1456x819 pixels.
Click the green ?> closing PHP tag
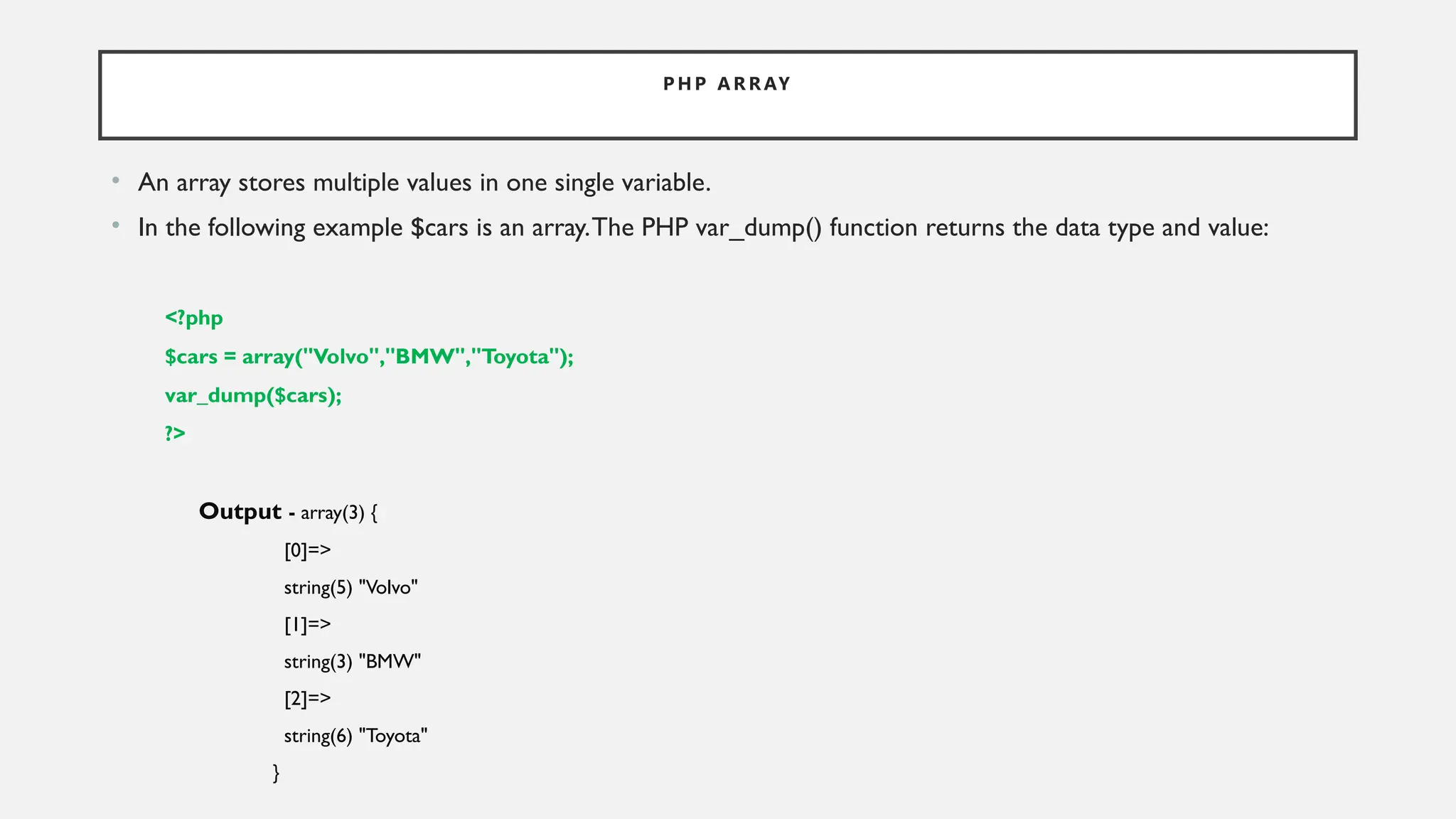pyautogui.click(x=175, y=433)
